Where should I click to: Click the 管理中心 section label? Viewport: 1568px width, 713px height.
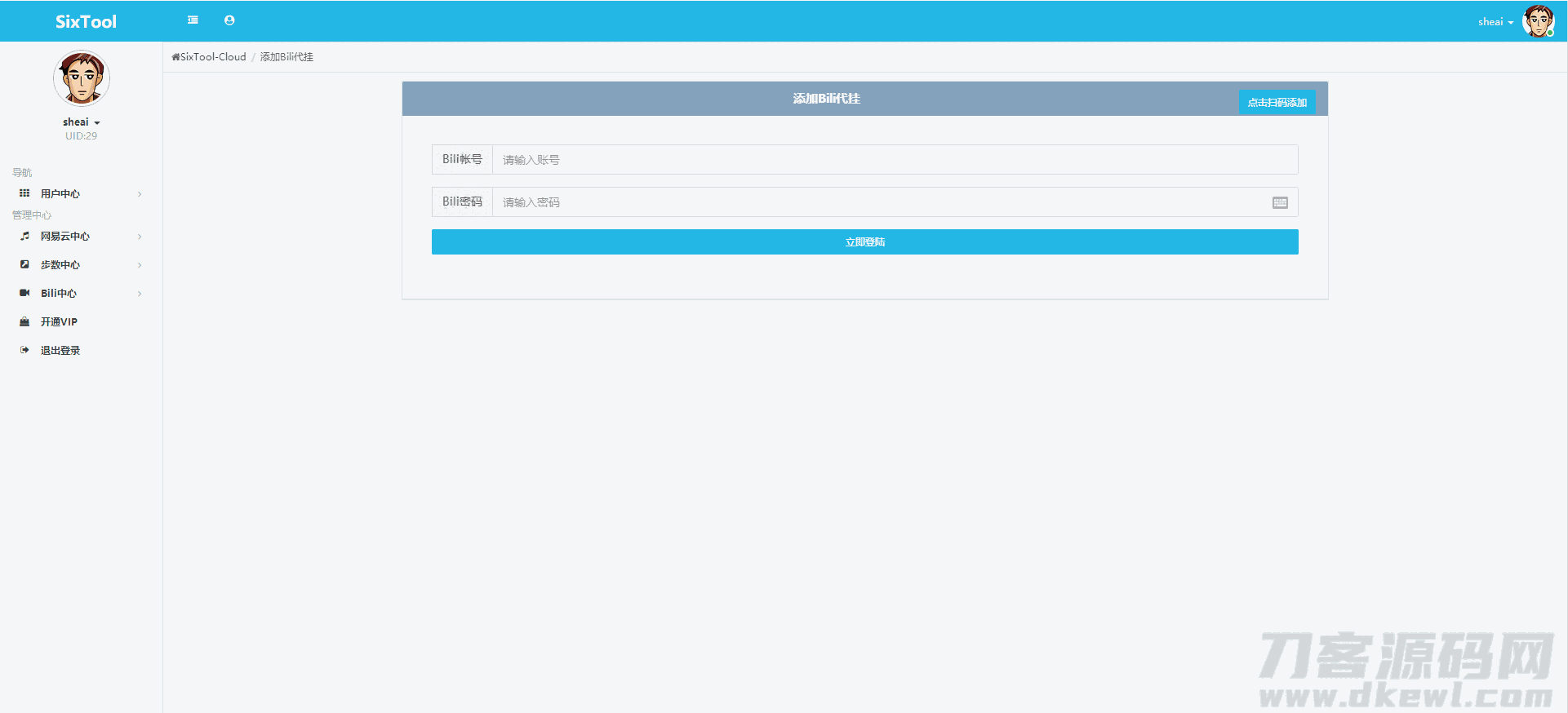coord(32,215)
